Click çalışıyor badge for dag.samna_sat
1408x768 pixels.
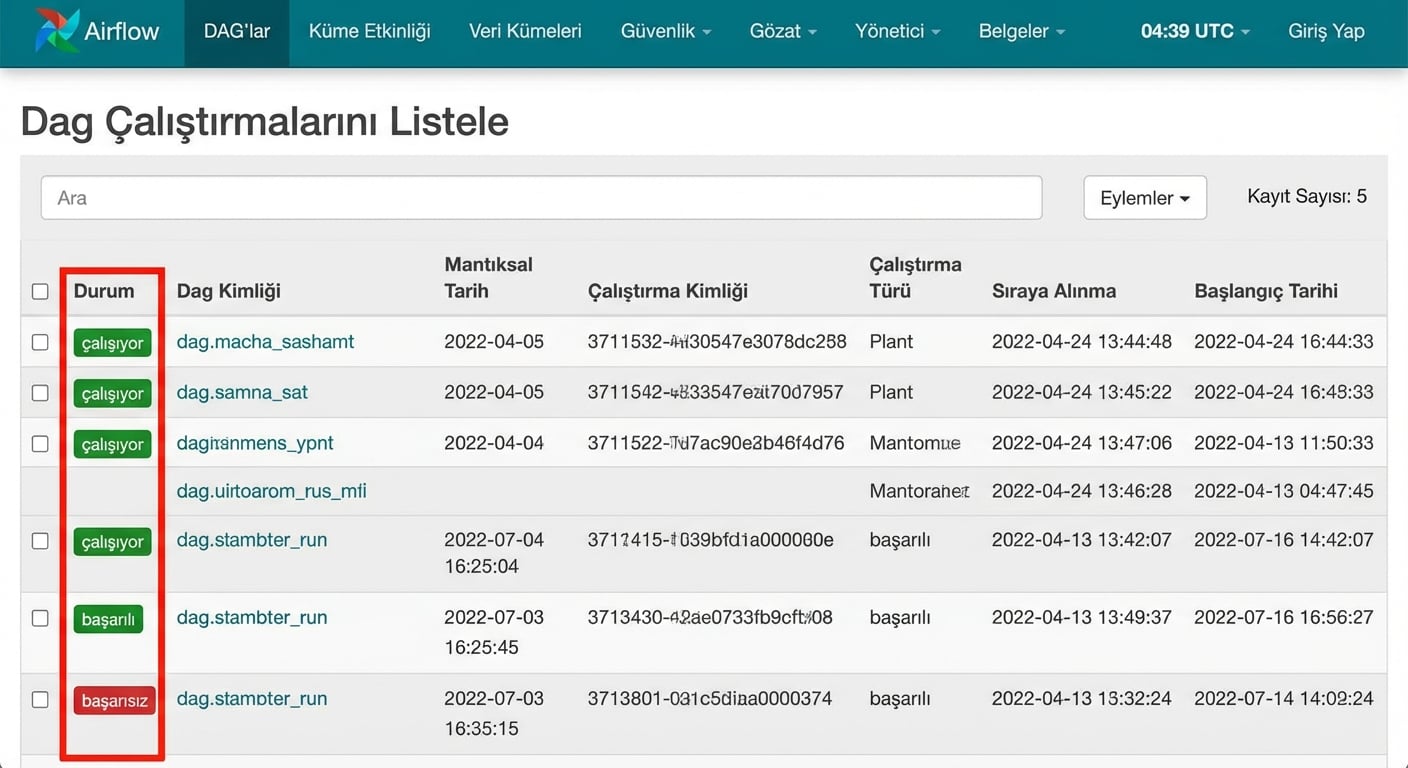[112, 393]
